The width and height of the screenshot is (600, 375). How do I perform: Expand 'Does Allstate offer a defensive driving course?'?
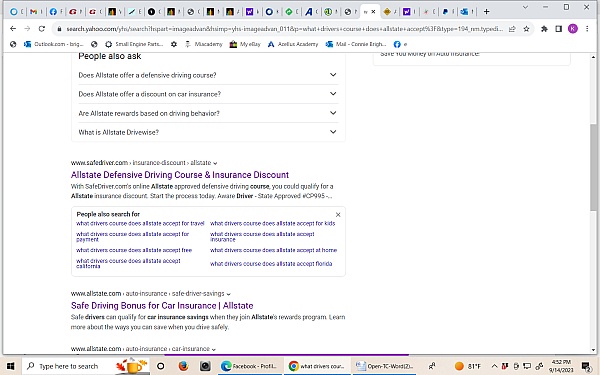[x=208, y=75]
